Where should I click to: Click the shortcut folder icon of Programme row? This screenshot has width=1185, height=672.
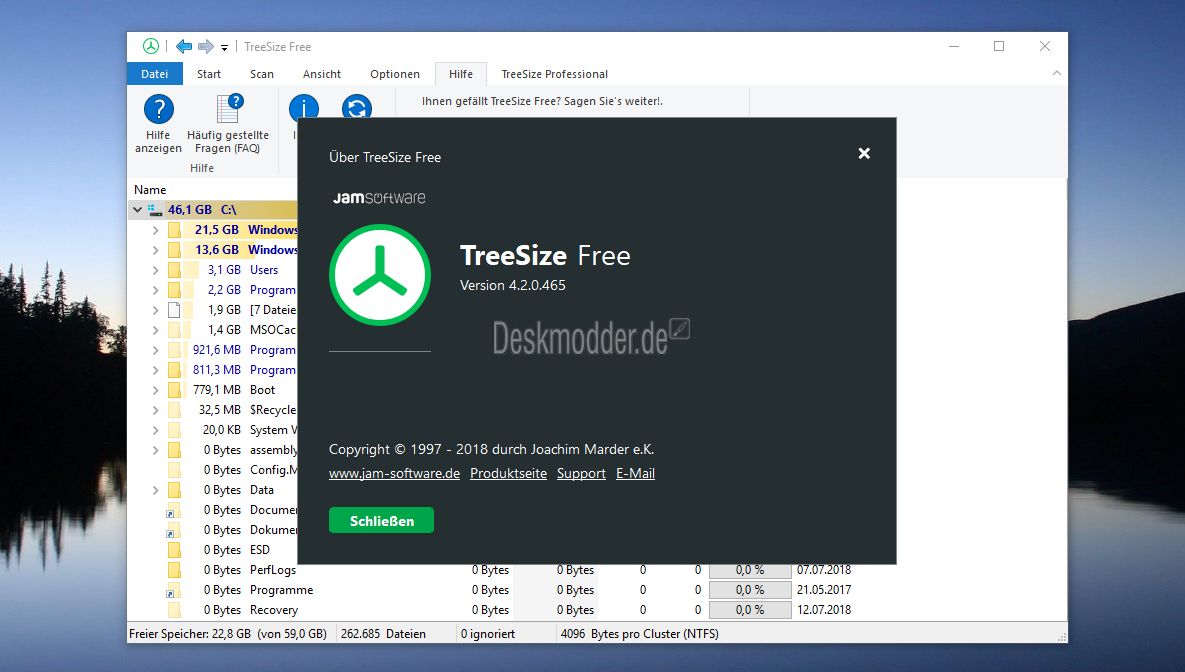[174, 590]
